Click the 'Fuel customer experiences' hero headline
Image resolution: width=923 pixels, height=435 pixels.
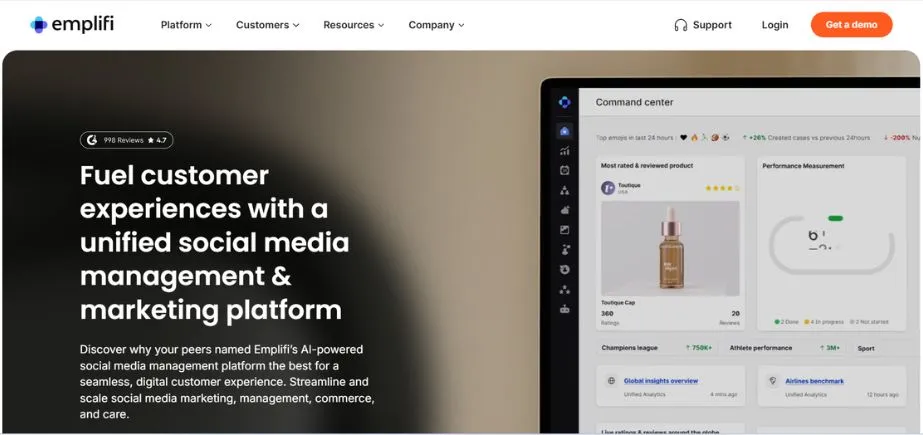pyautogui.click(x=214, y=242)
